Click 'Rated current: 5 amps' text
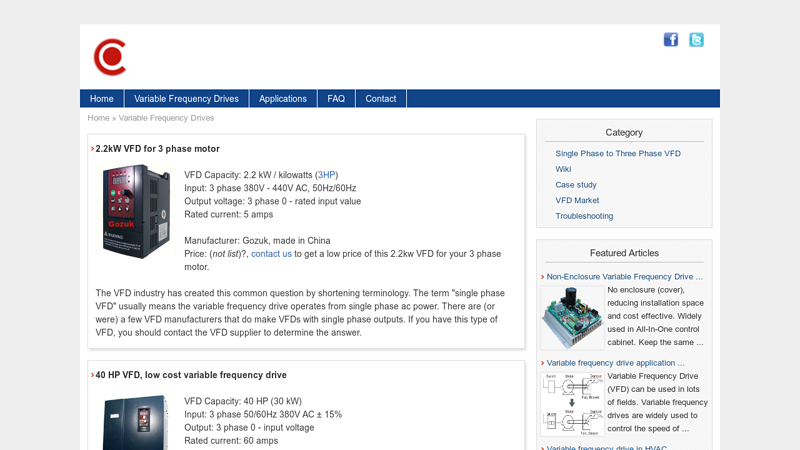This screenshot has width=800, height=450. (229, 214)
